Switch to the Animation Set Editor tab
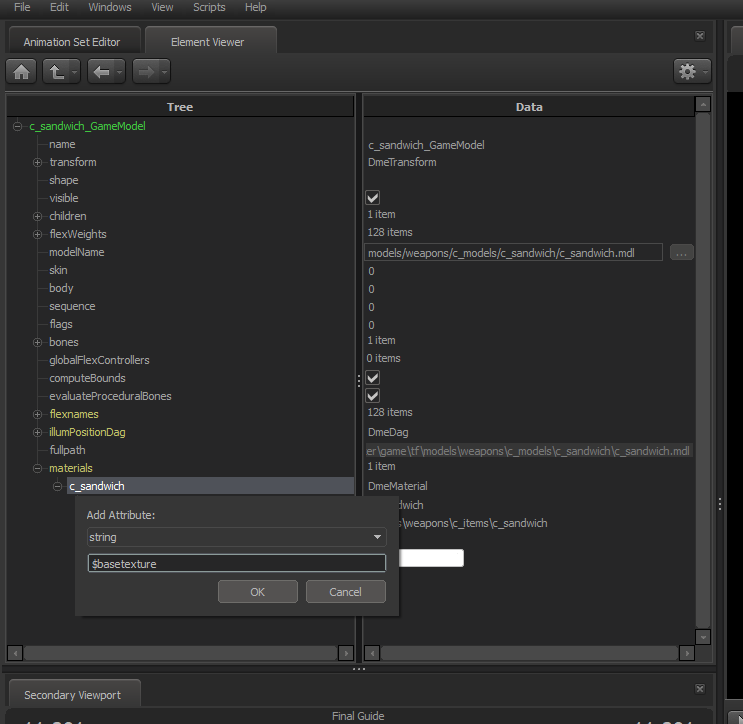The width and height of the screenshot is (743, 724). (x=72, y=42)
